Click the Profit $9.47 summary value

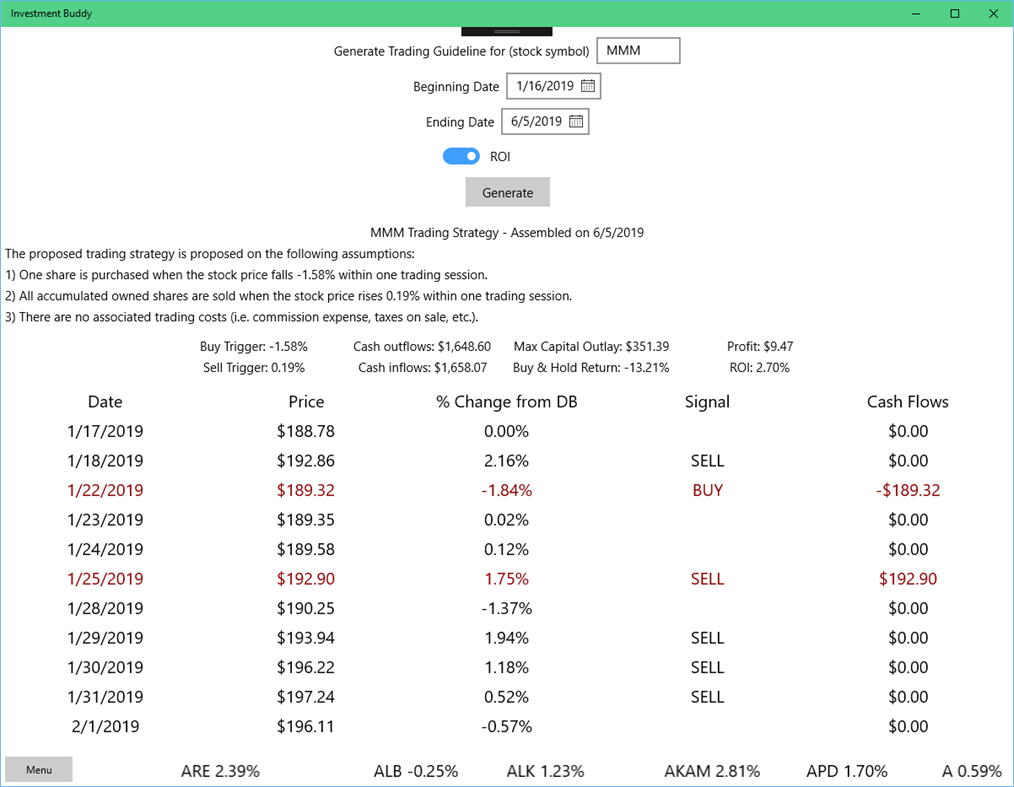click(760, 347)
